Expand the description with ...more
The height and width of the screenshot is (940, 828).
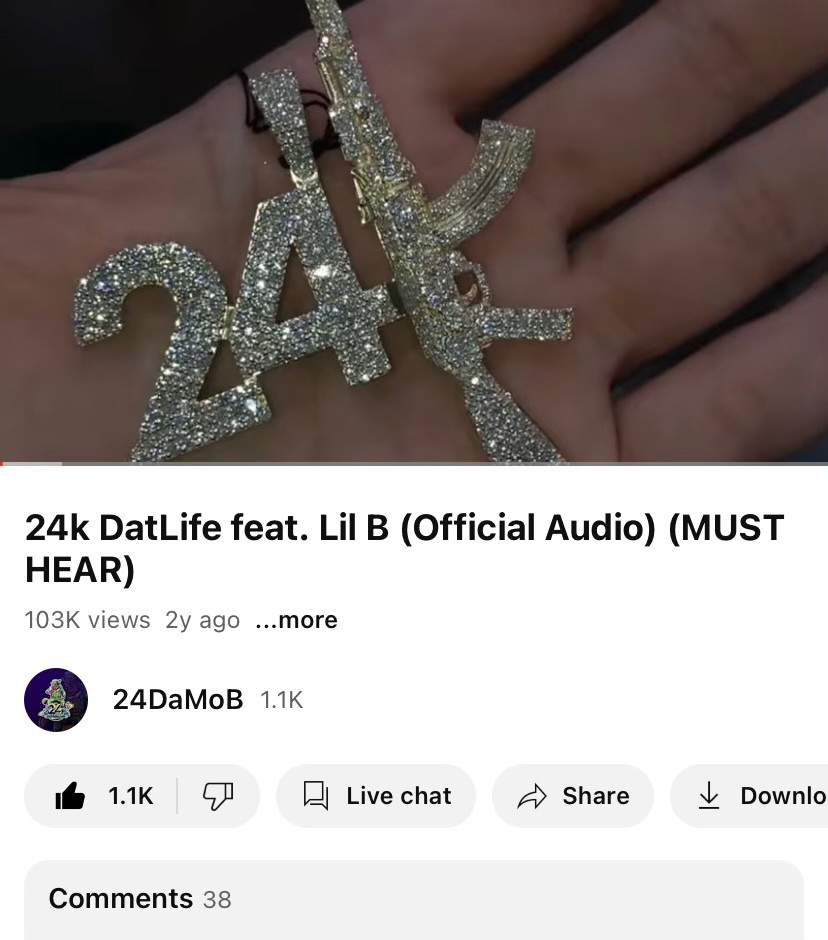[296, 620]
